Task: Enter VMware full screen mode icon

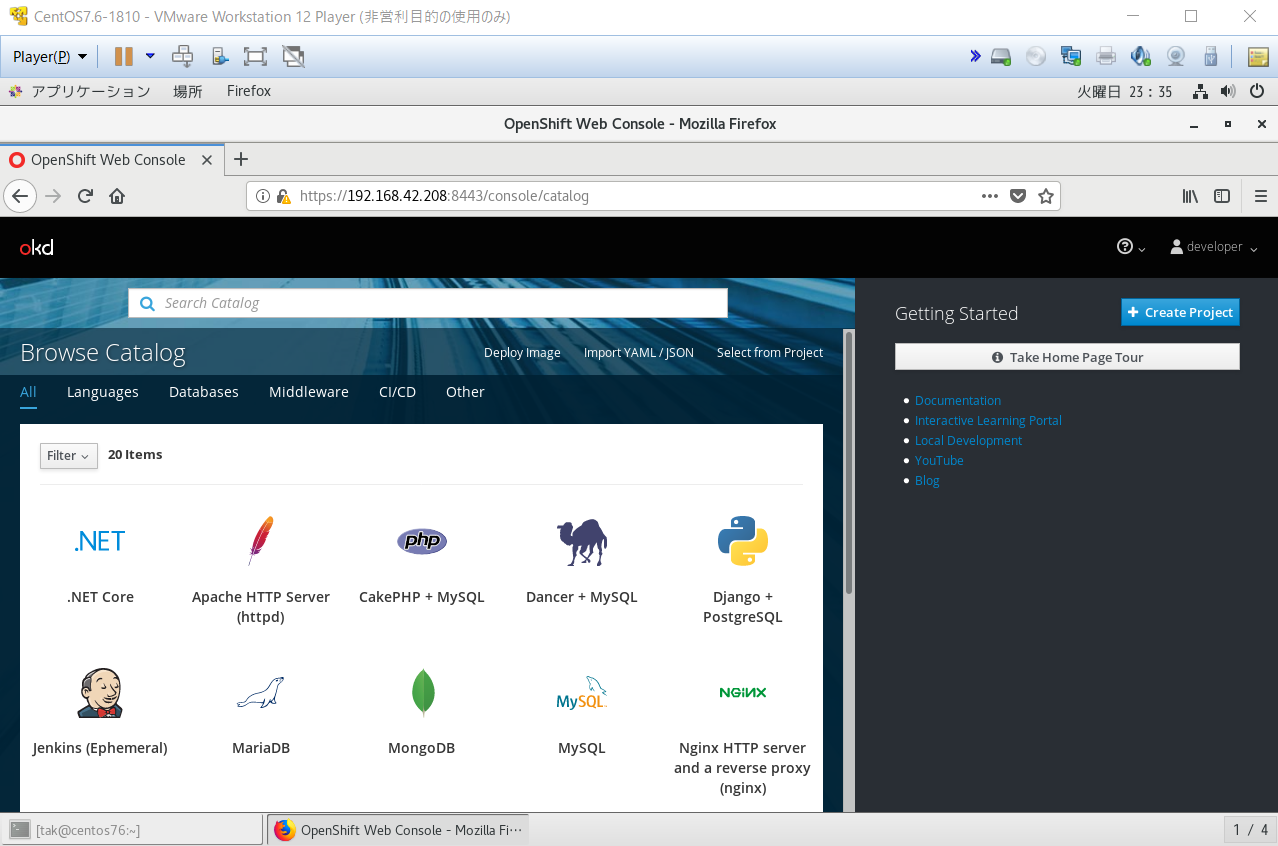Action: point(255,57)
